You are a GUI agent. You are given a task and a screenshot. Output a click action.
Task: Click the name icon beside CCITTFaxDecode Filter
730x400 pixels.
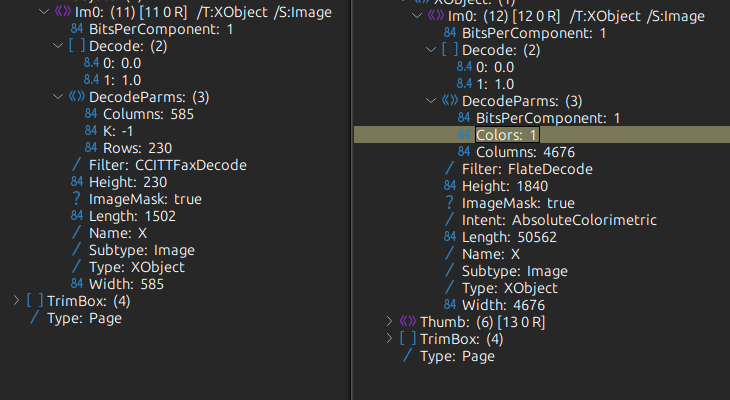click(x=77, y=165)
